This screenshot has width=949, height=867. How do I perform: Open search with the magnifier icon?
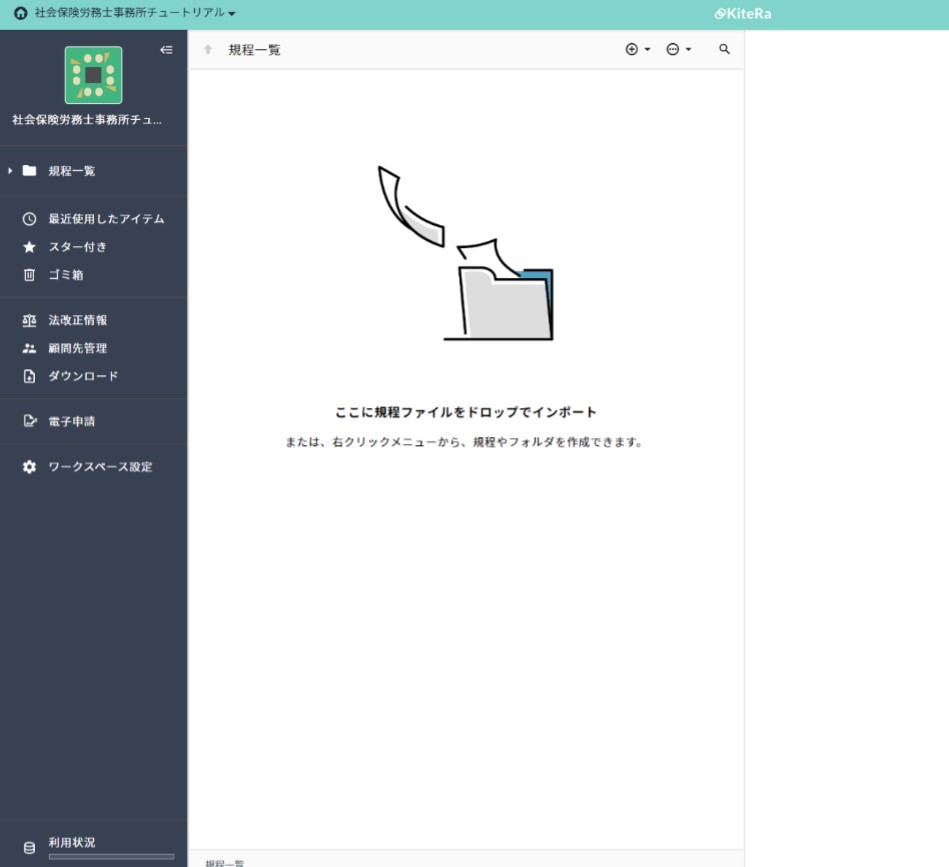pos(724,48)
